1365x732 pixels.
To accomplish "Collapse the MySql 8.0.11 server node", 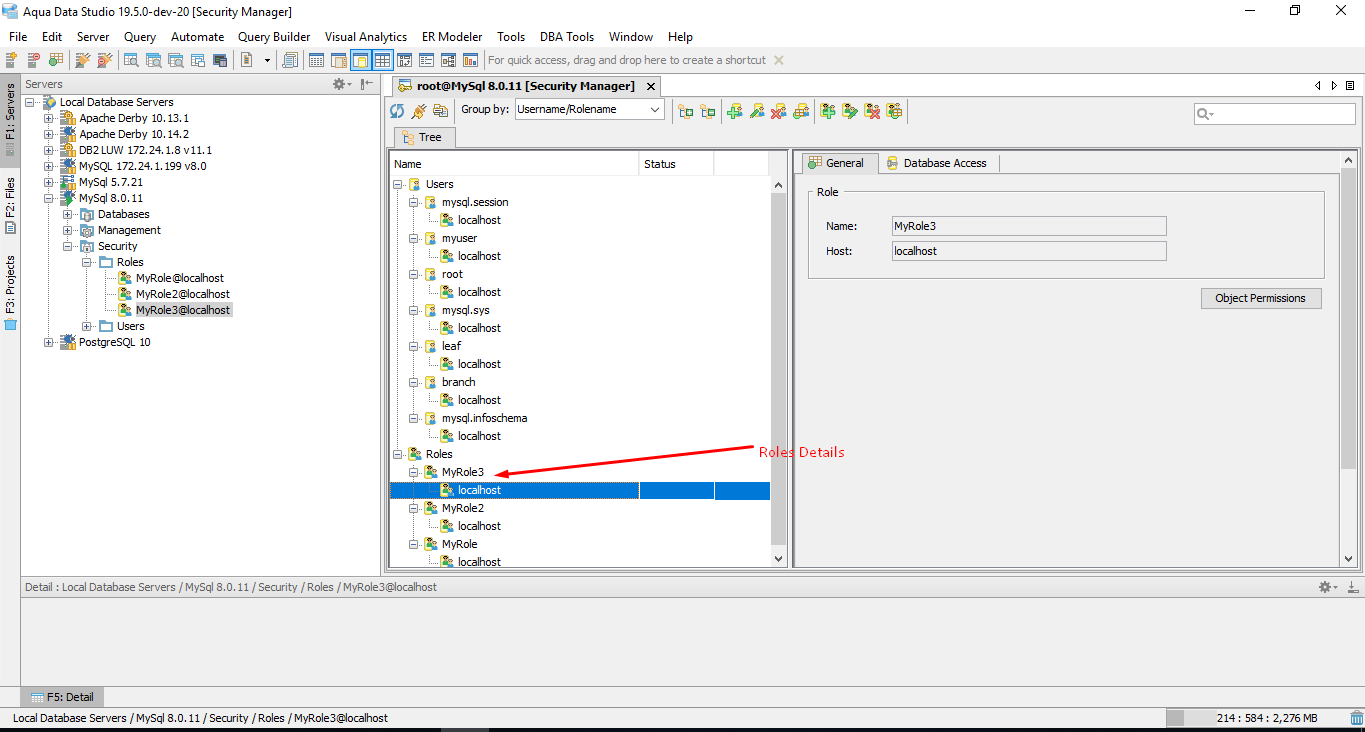I will pos(49,198).
